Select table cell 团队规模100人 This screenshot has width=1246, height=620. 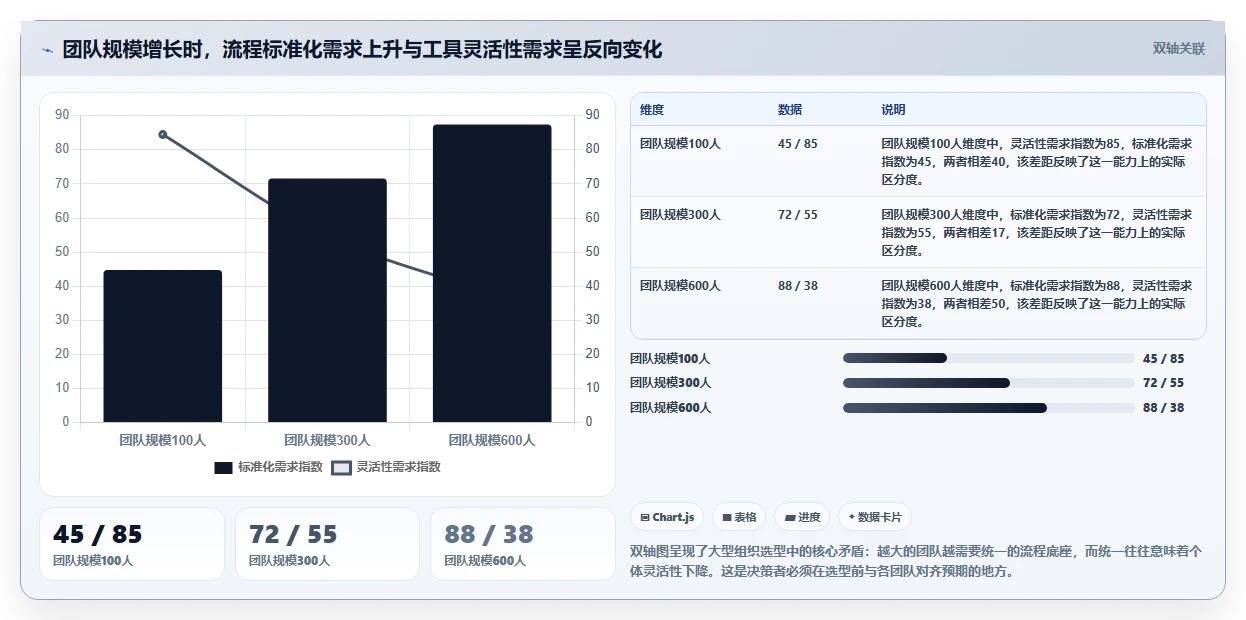point(680,144)
